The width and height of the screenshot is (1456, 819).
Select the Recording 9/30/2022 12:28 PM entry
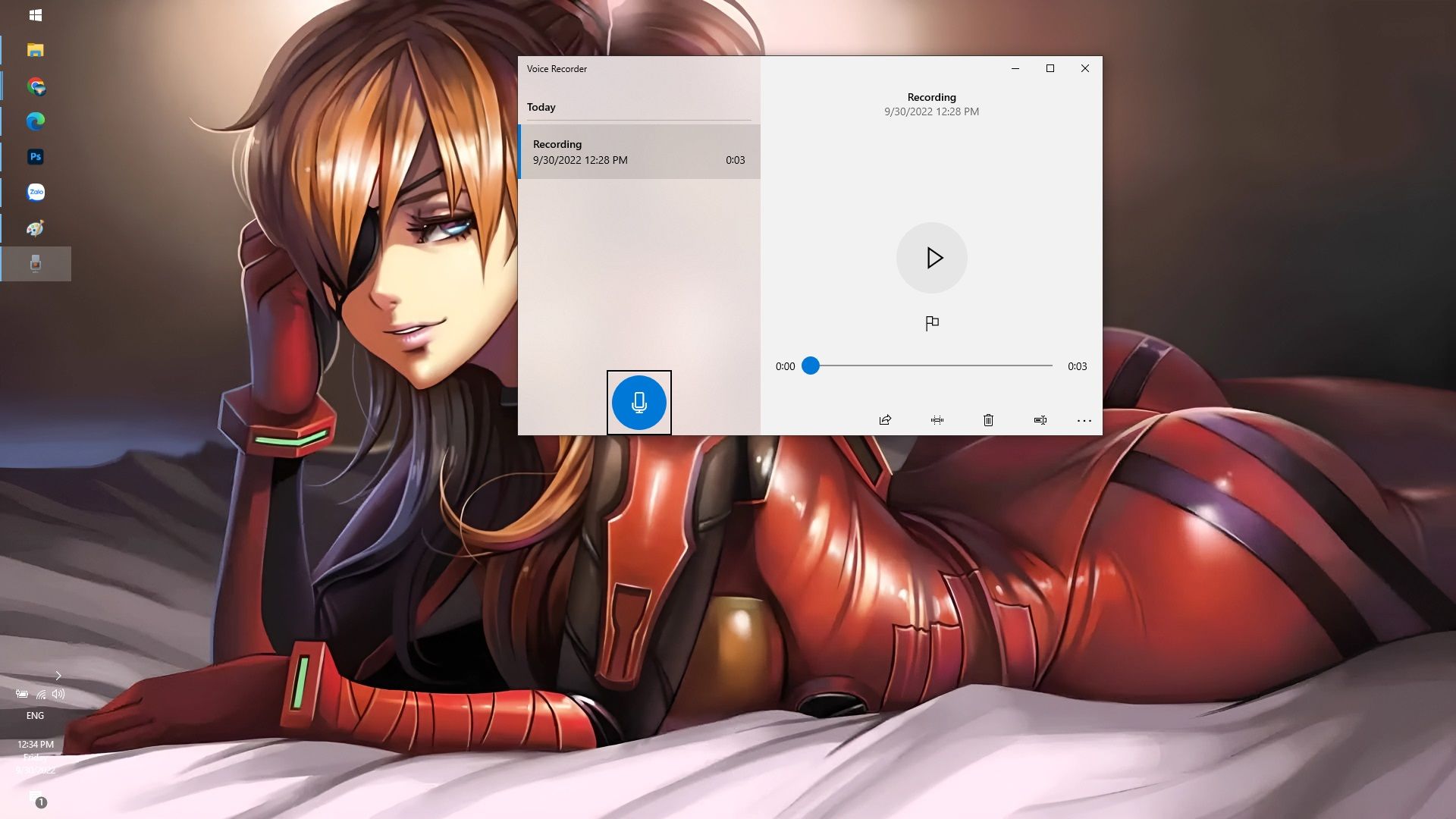point(639,152)
